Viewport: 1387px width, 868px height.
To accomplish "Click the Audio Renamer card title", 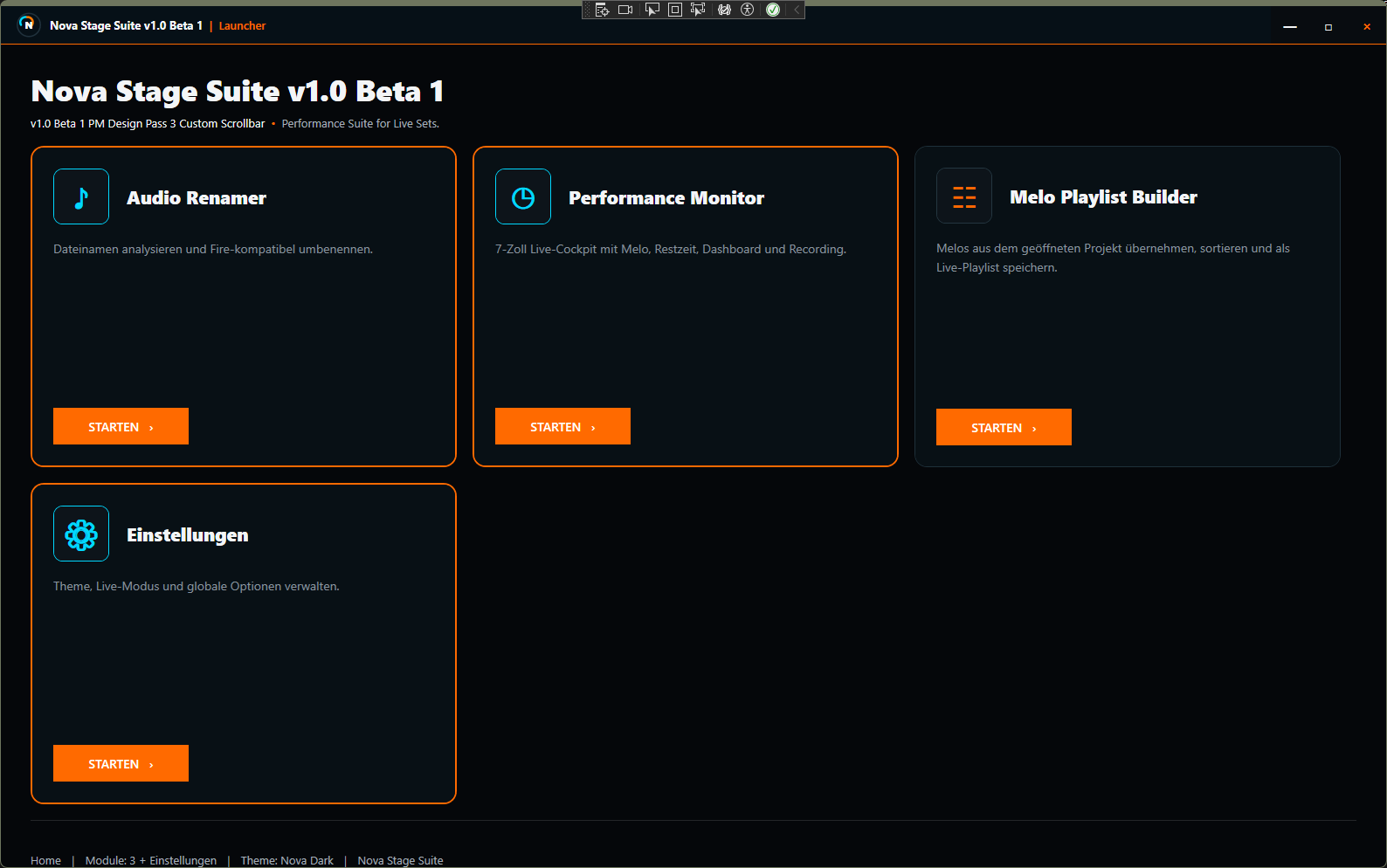I will 197,197.
